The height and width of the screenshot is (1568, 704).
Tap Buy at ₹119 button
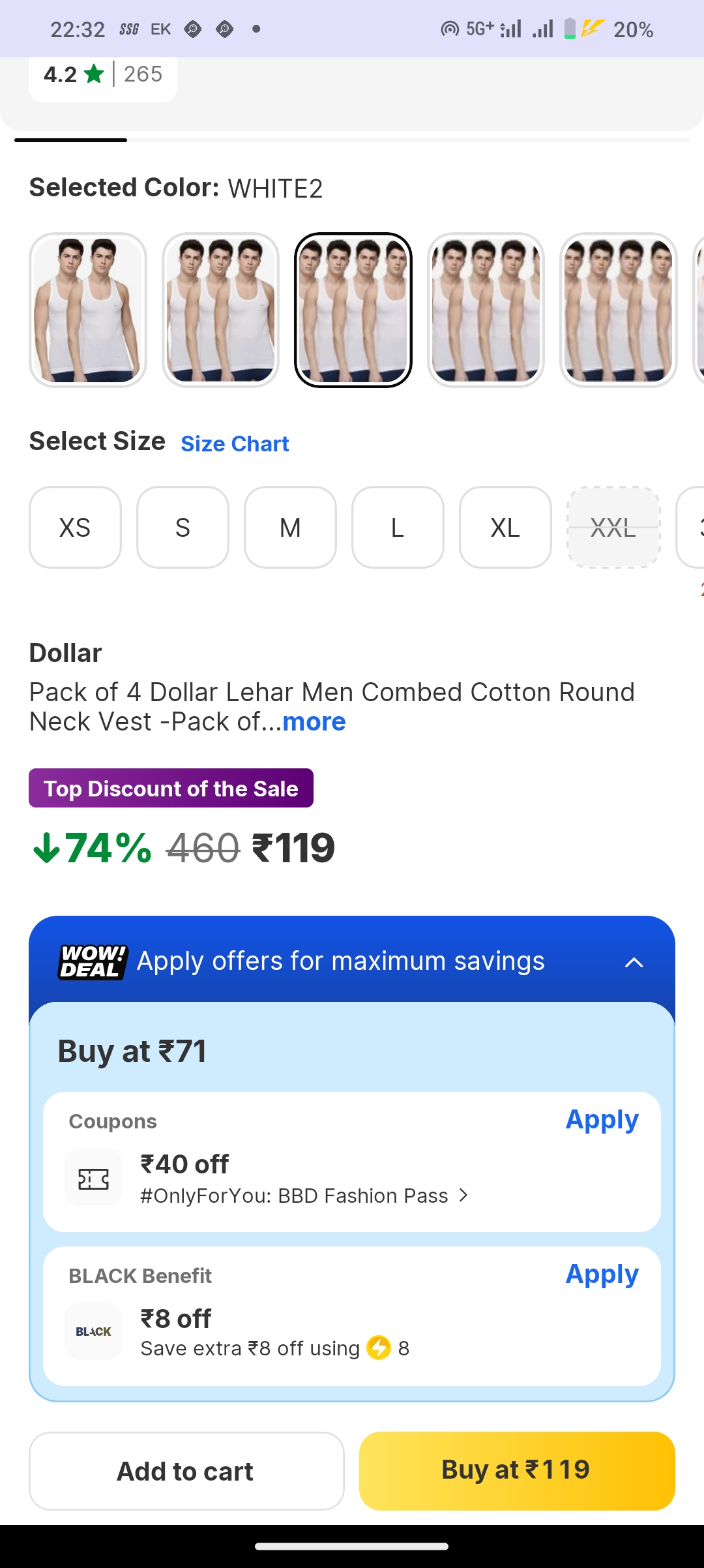click(x=516, y=1471)
